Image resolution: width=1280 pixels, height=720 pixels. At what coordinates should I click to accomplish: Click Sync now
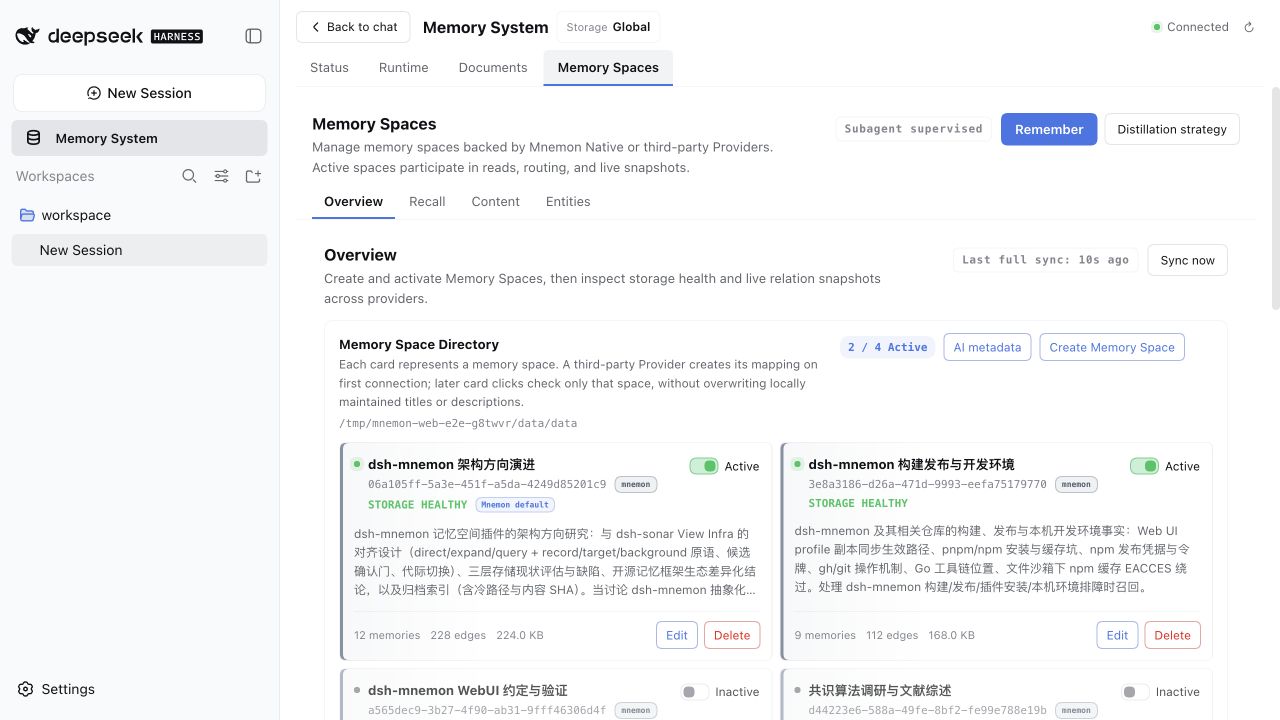1187,260
